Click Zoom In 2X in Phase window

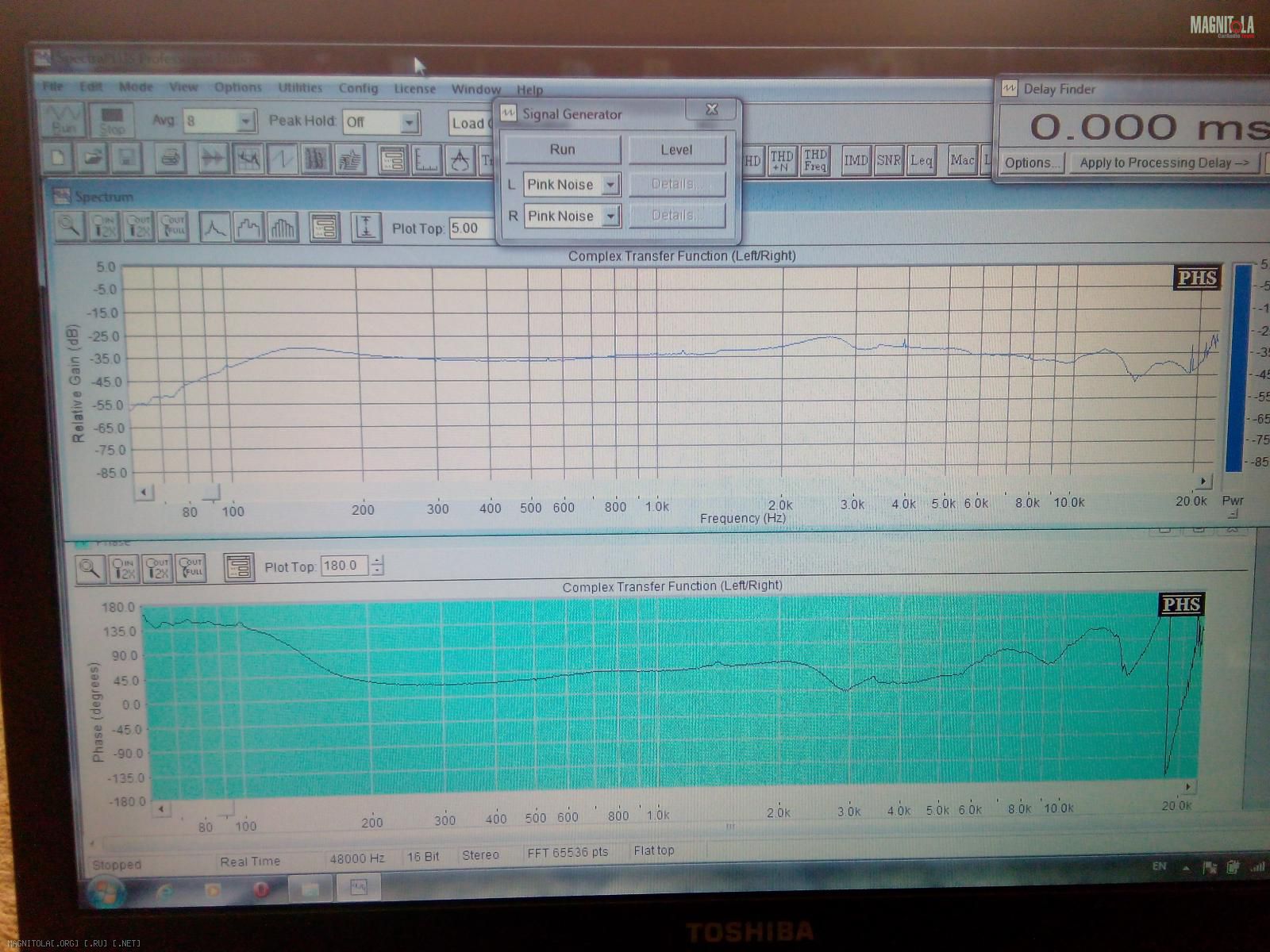tap(124, 567)
